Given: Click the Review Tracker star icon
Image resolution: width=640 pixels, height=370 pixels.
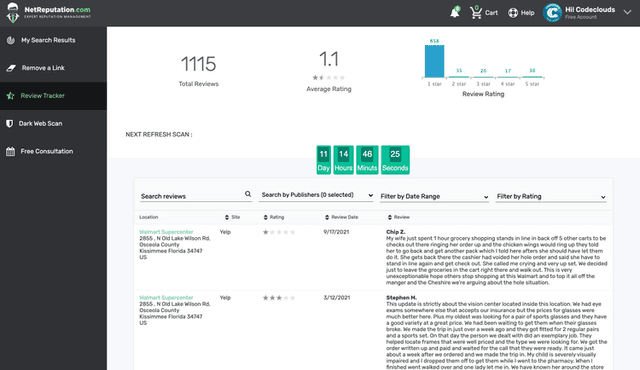Looking at the screenshot, I should (x=11, y=96).
